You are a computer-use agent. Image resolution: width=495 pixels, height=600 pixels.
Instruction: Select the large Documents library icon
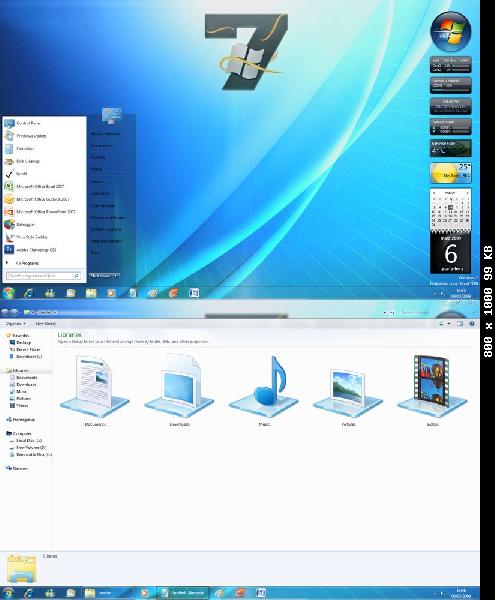(x=95, y=386)
